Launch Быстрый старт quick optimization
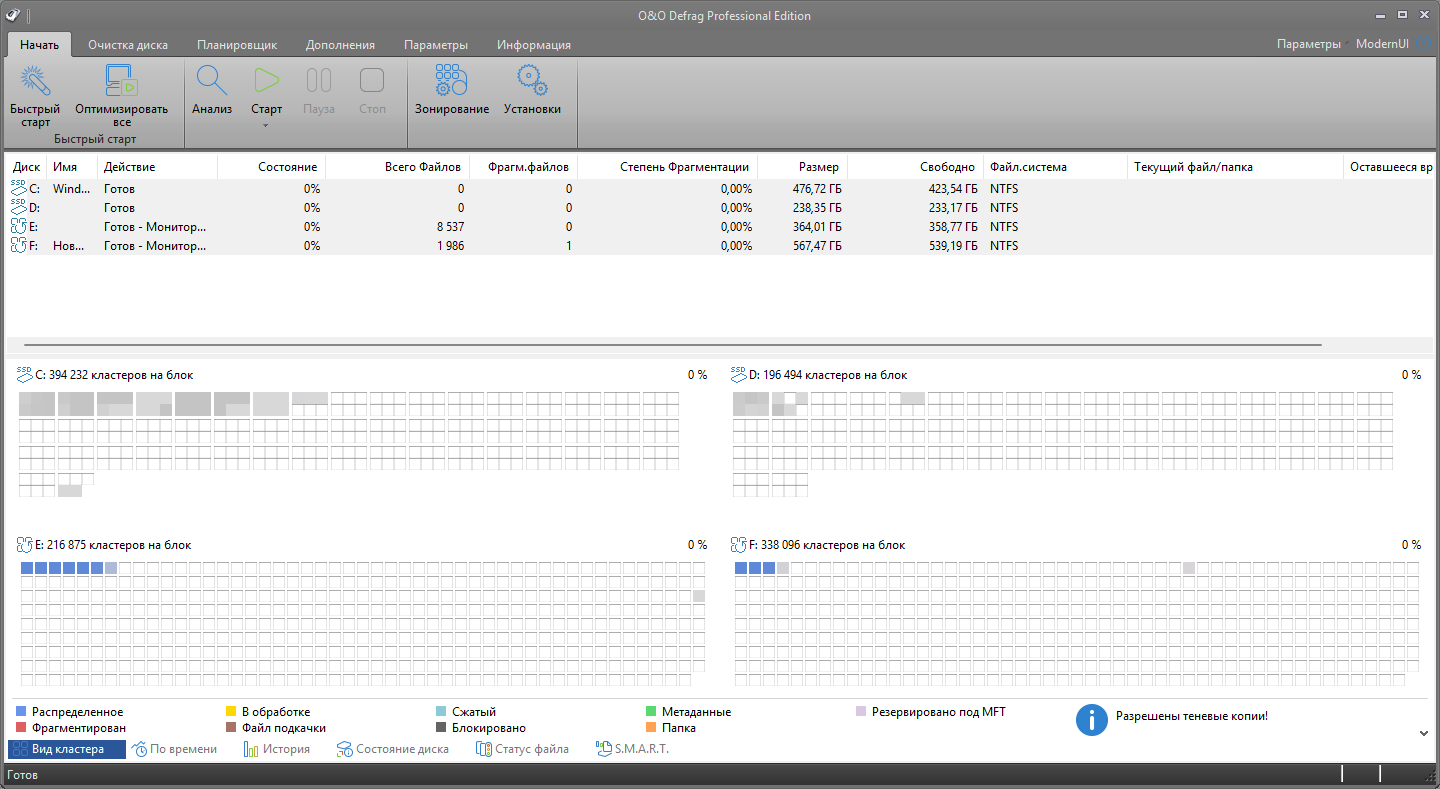Viewport: 1440px width, 789px height. tap(35, 96)
